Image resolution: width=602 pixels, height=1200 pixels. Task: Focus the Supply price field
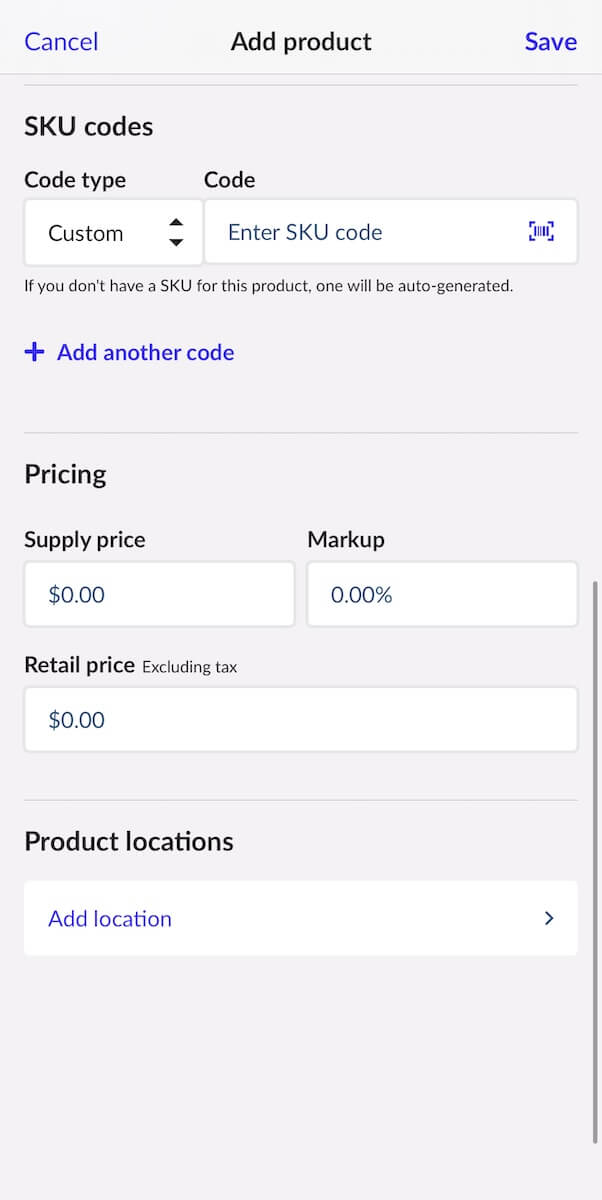point(159,594)
